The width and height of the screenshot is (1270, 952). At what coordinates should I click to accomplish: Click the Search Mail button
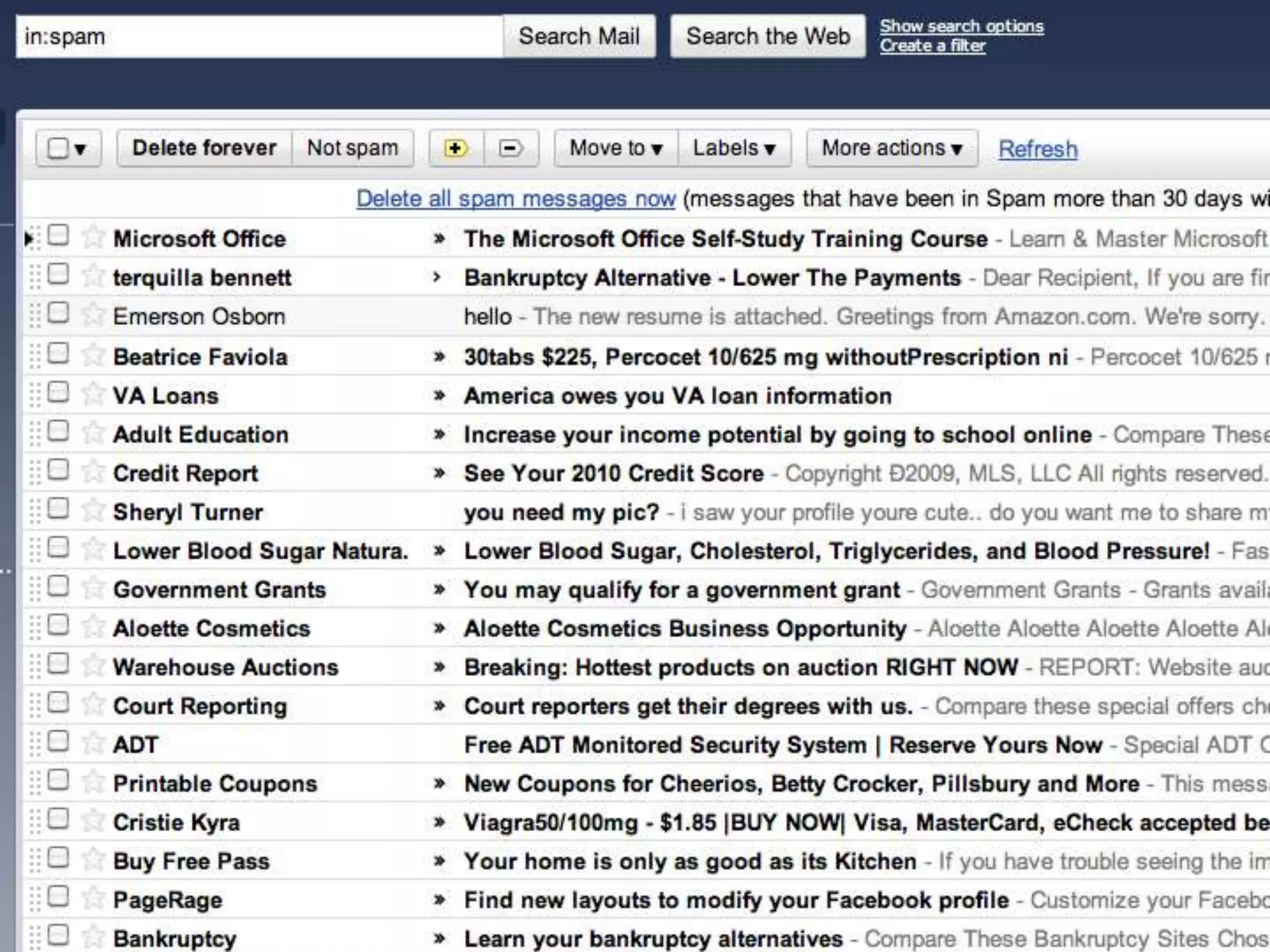(579, 37)
